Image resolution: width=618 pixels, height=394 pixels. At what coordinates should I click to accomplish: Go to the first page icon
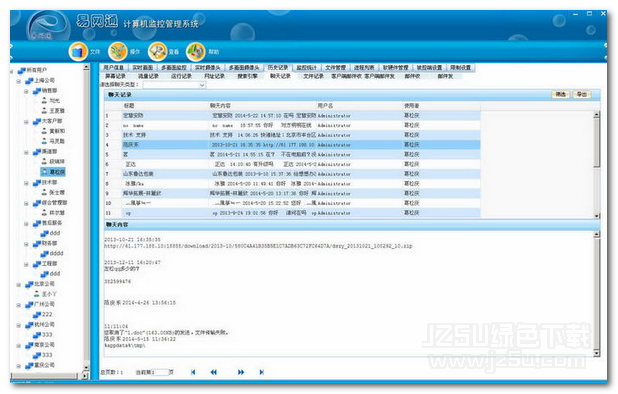point(193,372)
